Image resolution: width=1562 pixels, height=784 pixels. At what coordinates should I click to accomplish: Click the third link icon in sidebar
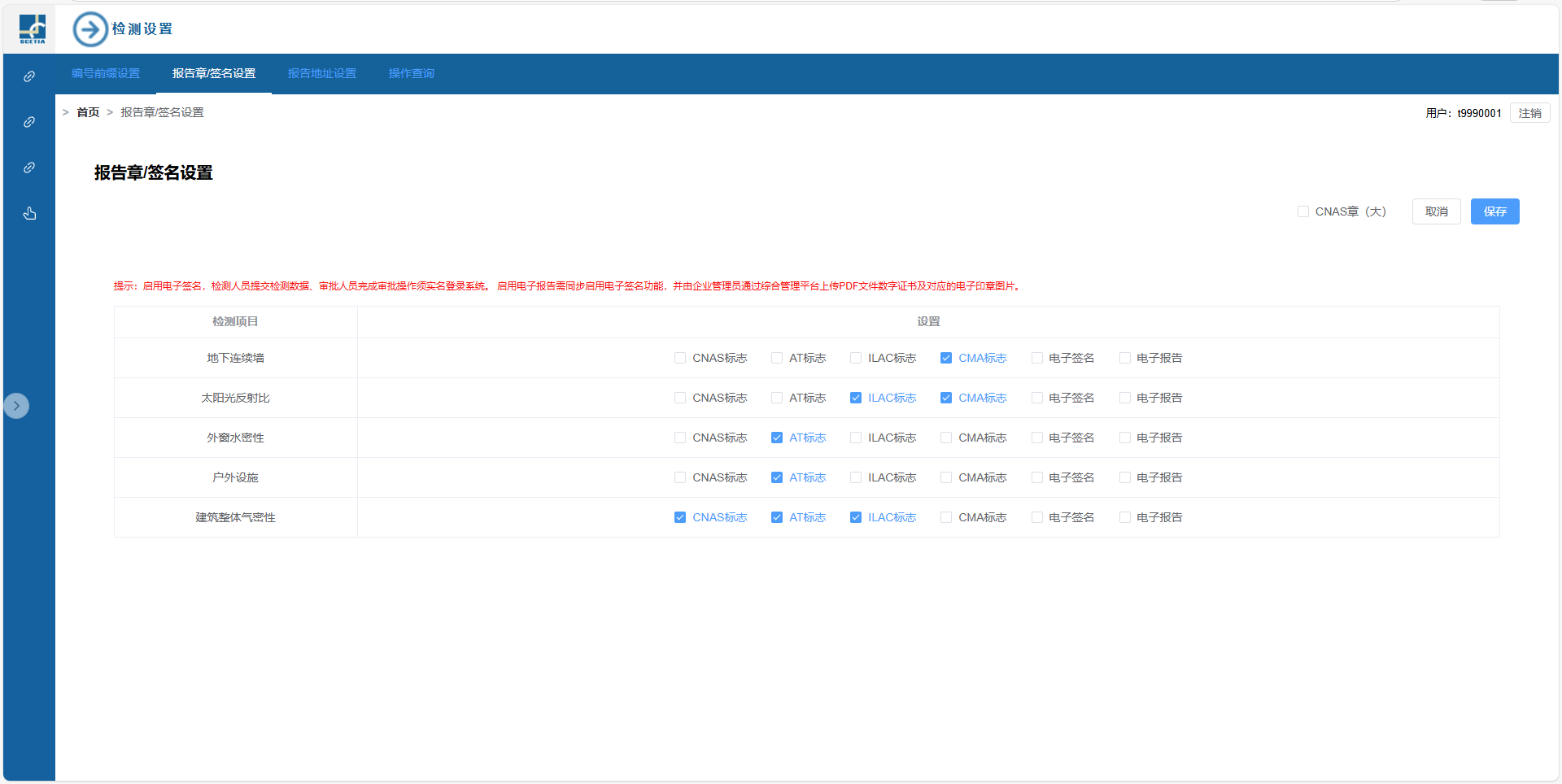pyautogui.click(x=29, y=168)
